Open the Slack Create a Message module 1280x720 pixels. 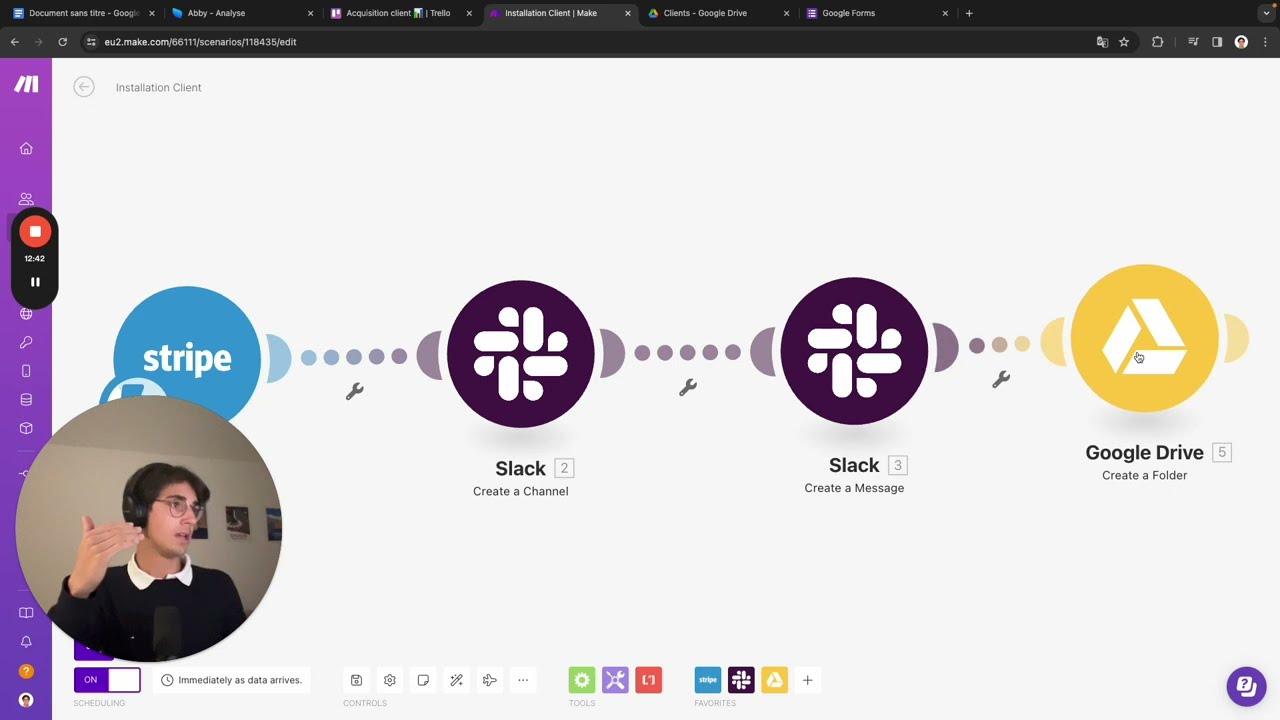pyautogui.click(x=854, y=351)
